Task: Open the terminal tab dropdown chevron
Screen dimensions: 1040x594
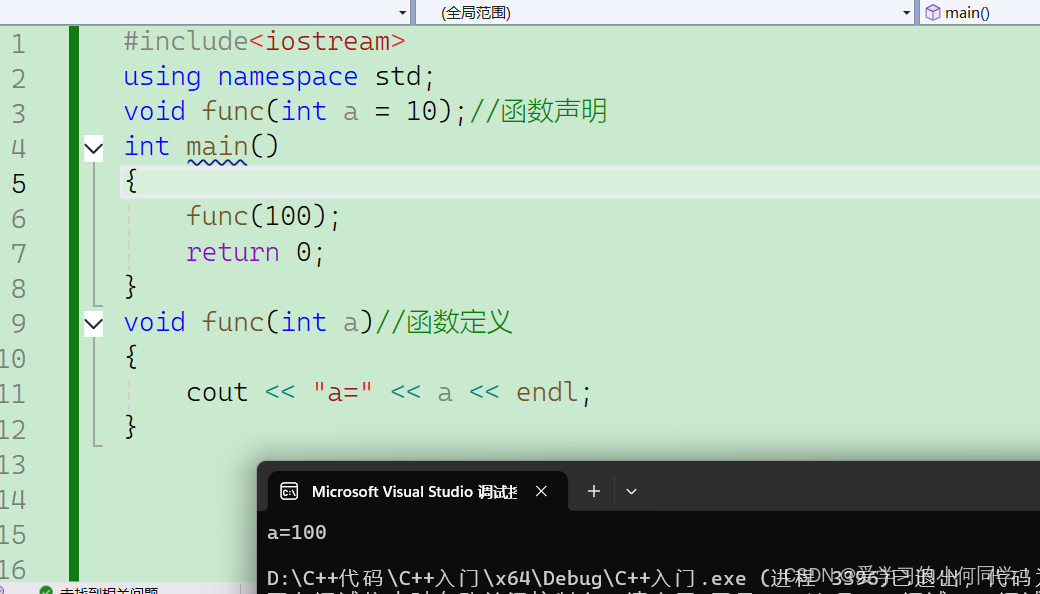Action: point(631,491)
